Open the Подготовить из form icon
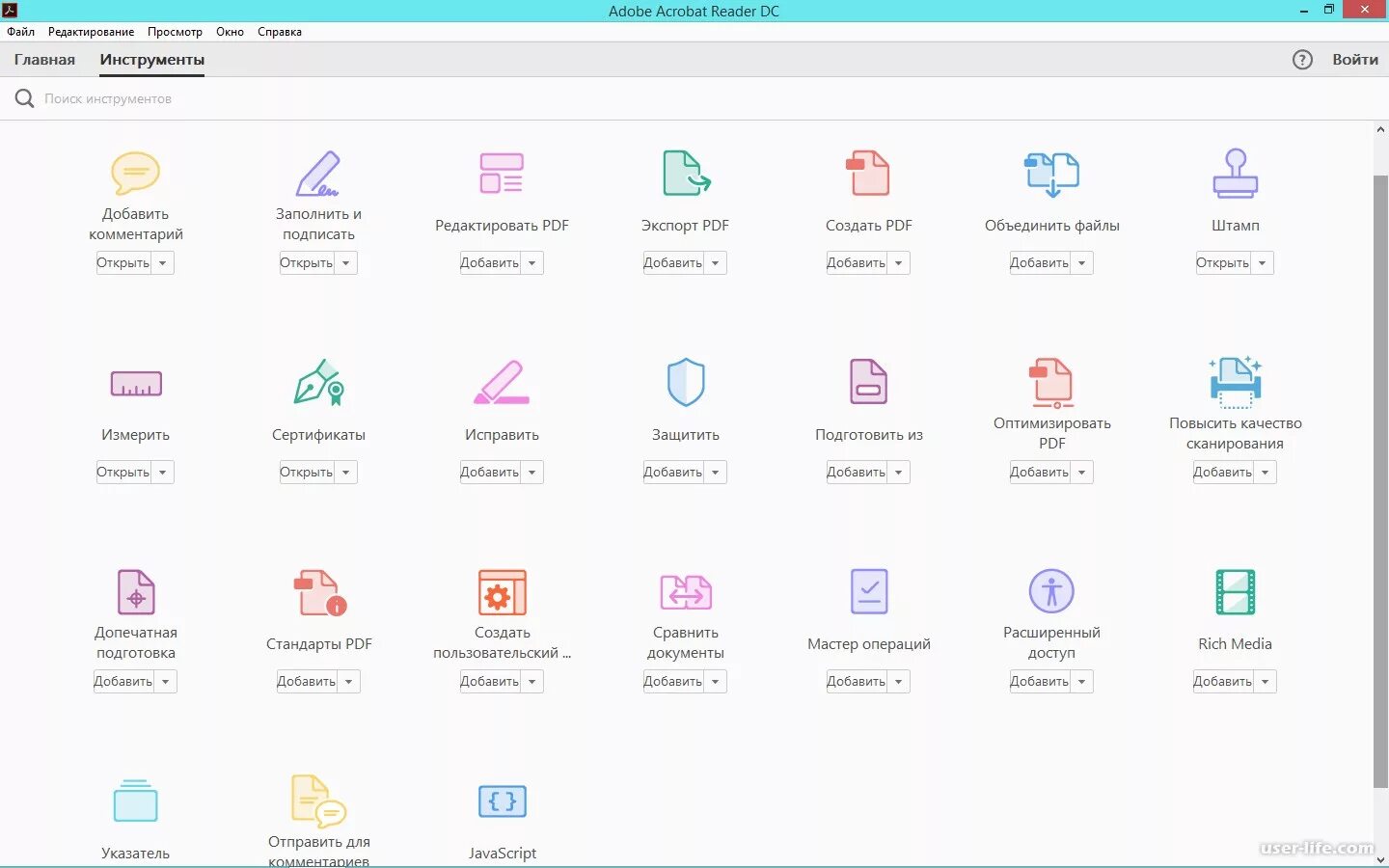The width and height of the screenshot is (1389, 868). (868, 382)
